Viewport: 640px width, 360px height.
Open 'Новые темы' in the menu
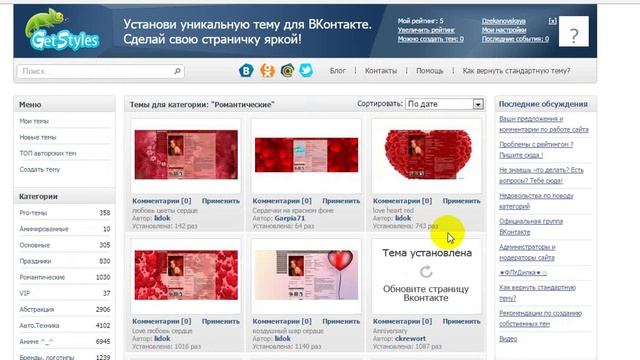38,138
